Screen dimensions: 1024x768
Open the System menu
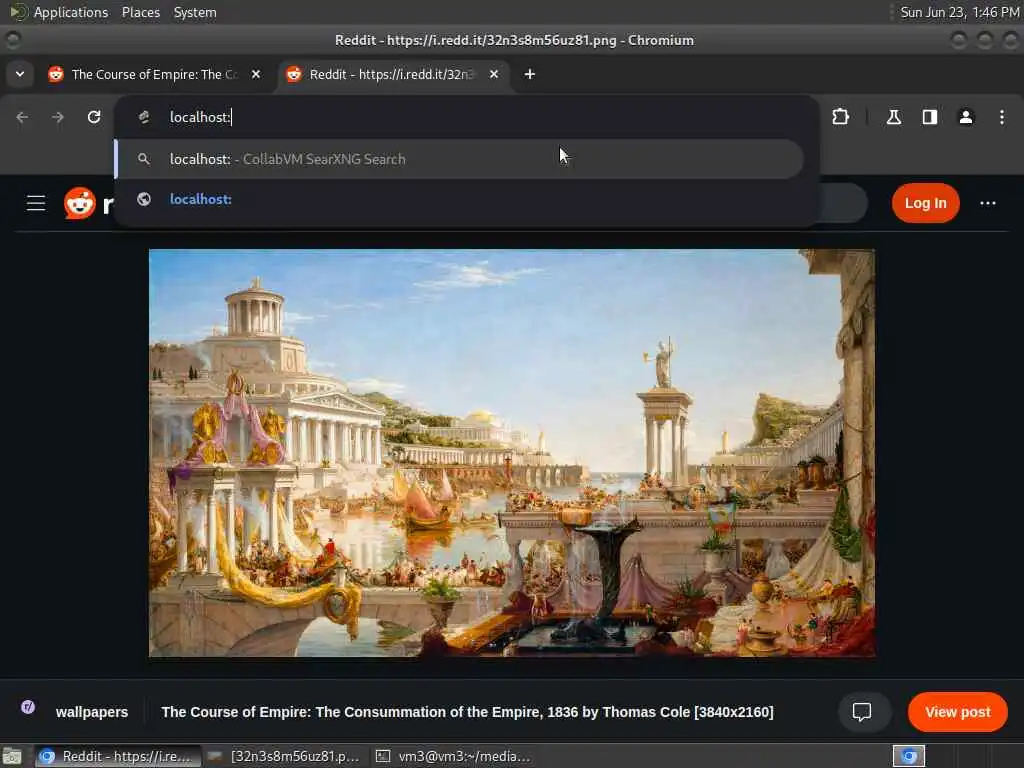[195, 12]
